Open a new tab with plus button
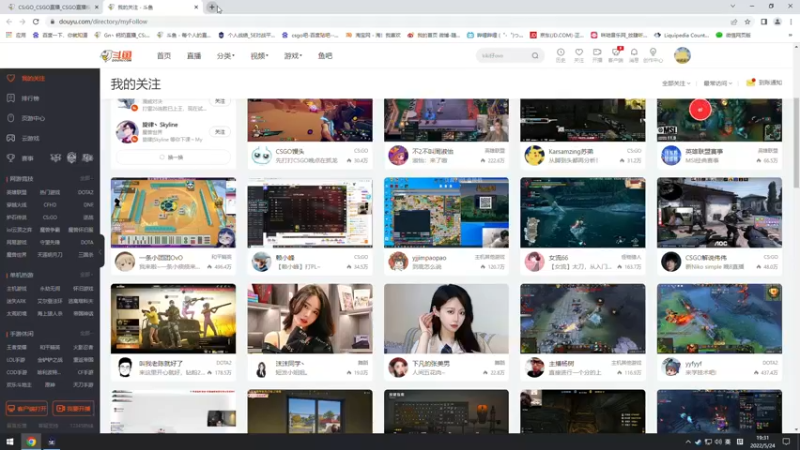This screenshot has width=800, height=450. (x=212, y=7)
